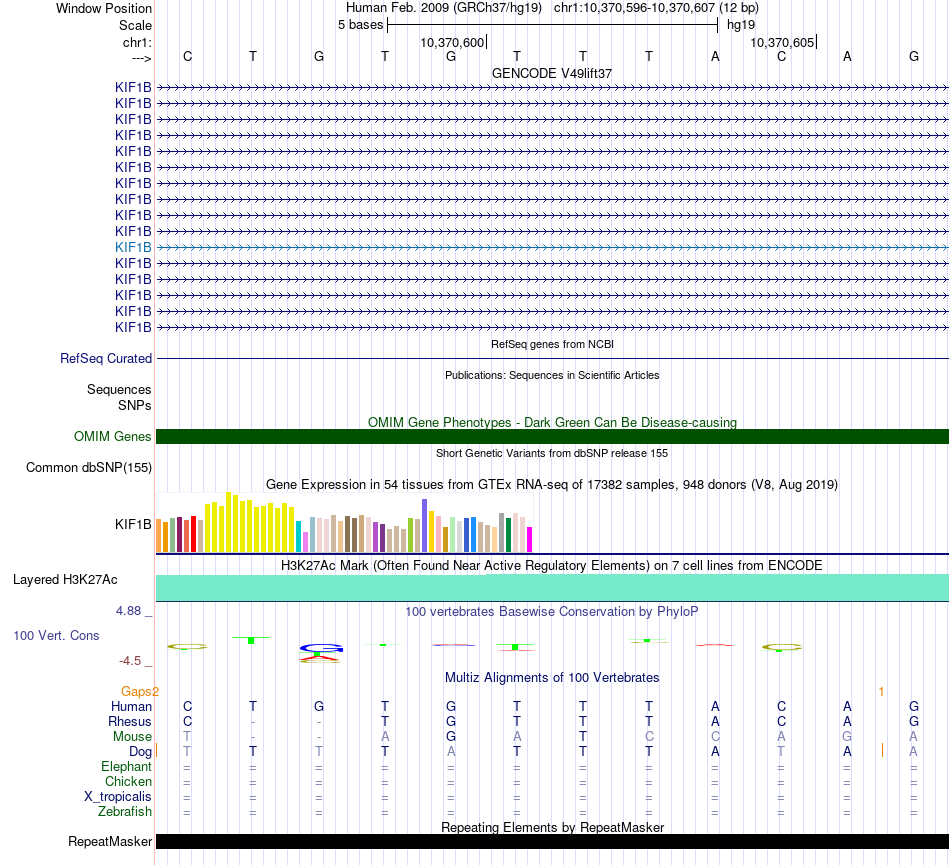Click the 10,370,605 position marker

[782, 42]
